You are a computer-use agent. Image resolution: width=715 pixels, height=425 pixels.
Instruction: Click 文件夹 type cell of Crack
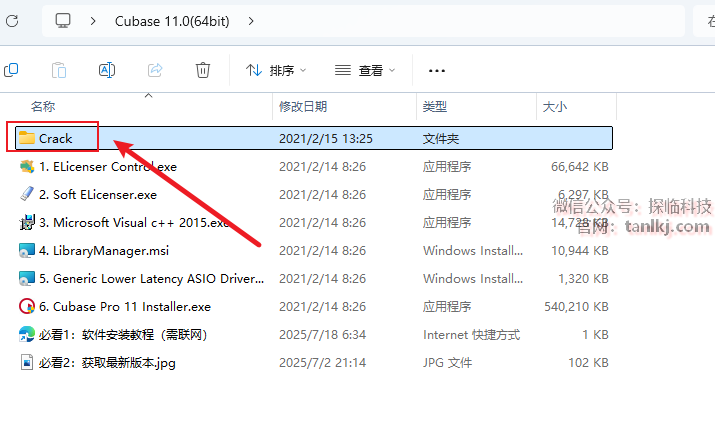(440, 139)
